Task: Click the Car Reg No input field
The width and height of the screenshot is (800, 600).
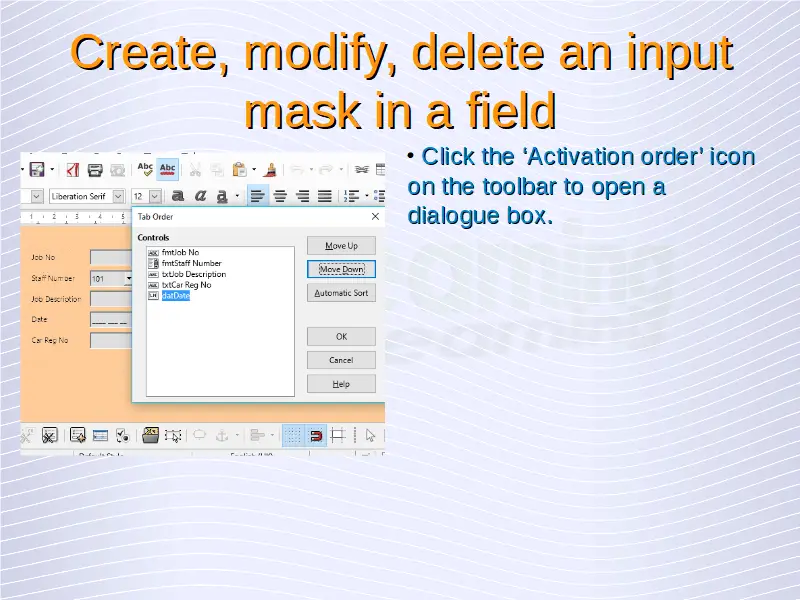Action: point(111,340)
